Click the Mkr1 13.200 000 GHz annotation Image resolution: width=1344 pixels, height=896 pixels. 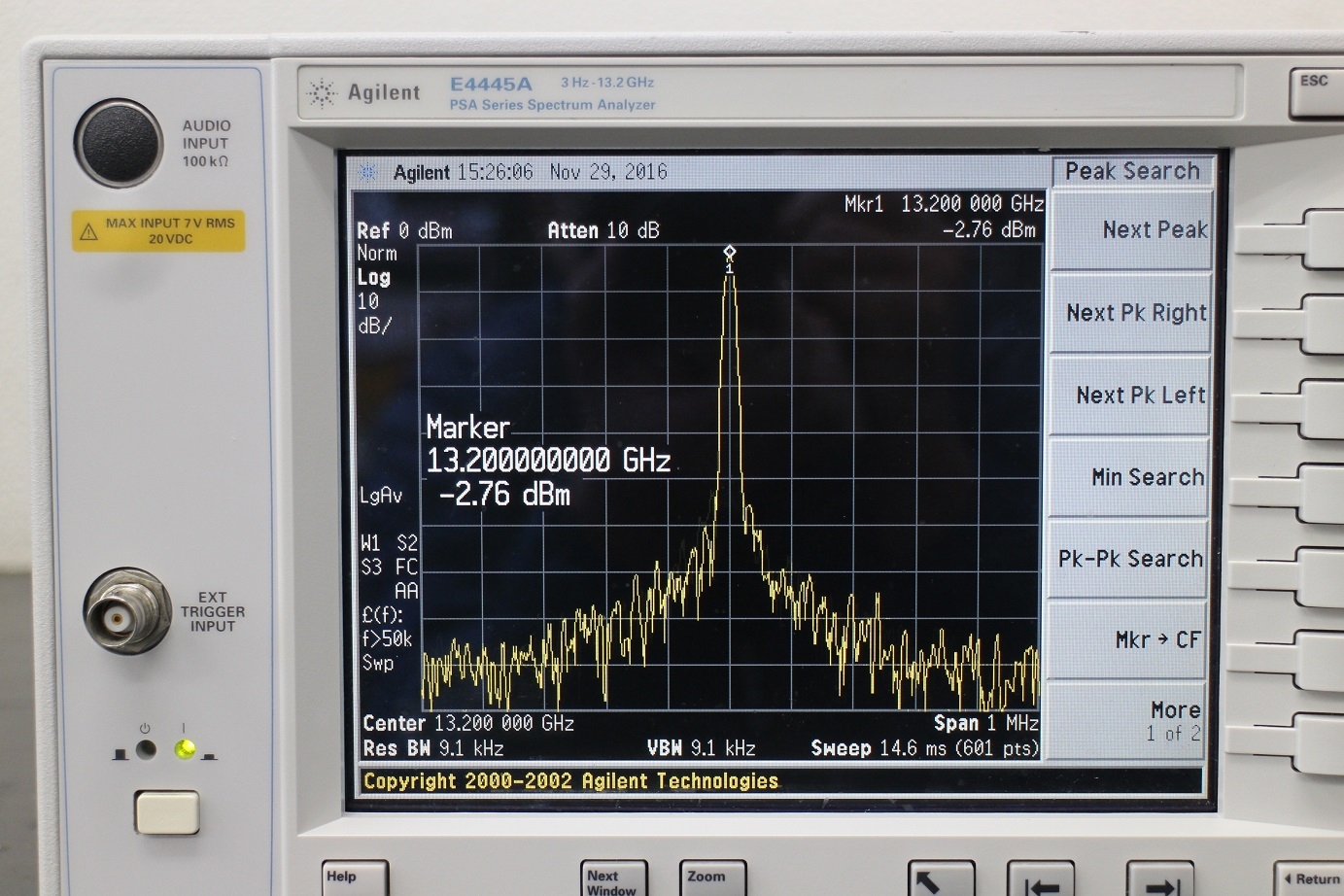pyautogui.click(x=944, y=204)
